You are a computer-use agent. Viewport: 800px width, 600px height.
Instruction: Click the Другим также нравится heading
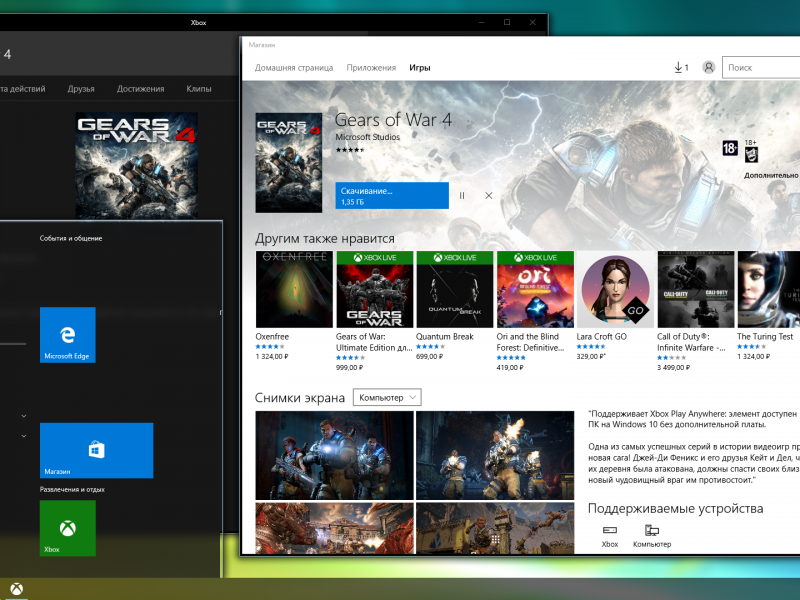click(x=324, y=239)
